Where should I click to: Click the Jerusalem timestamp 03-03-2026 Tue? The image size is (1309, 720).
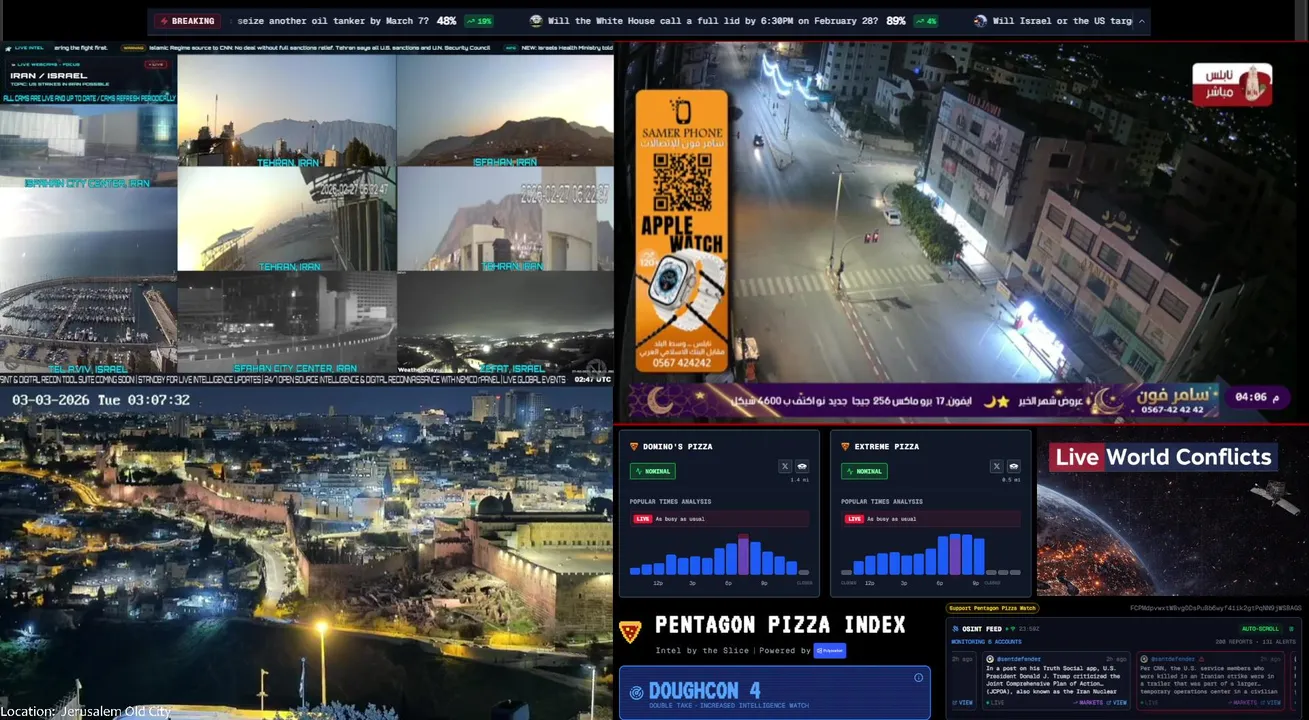(101, 399)
